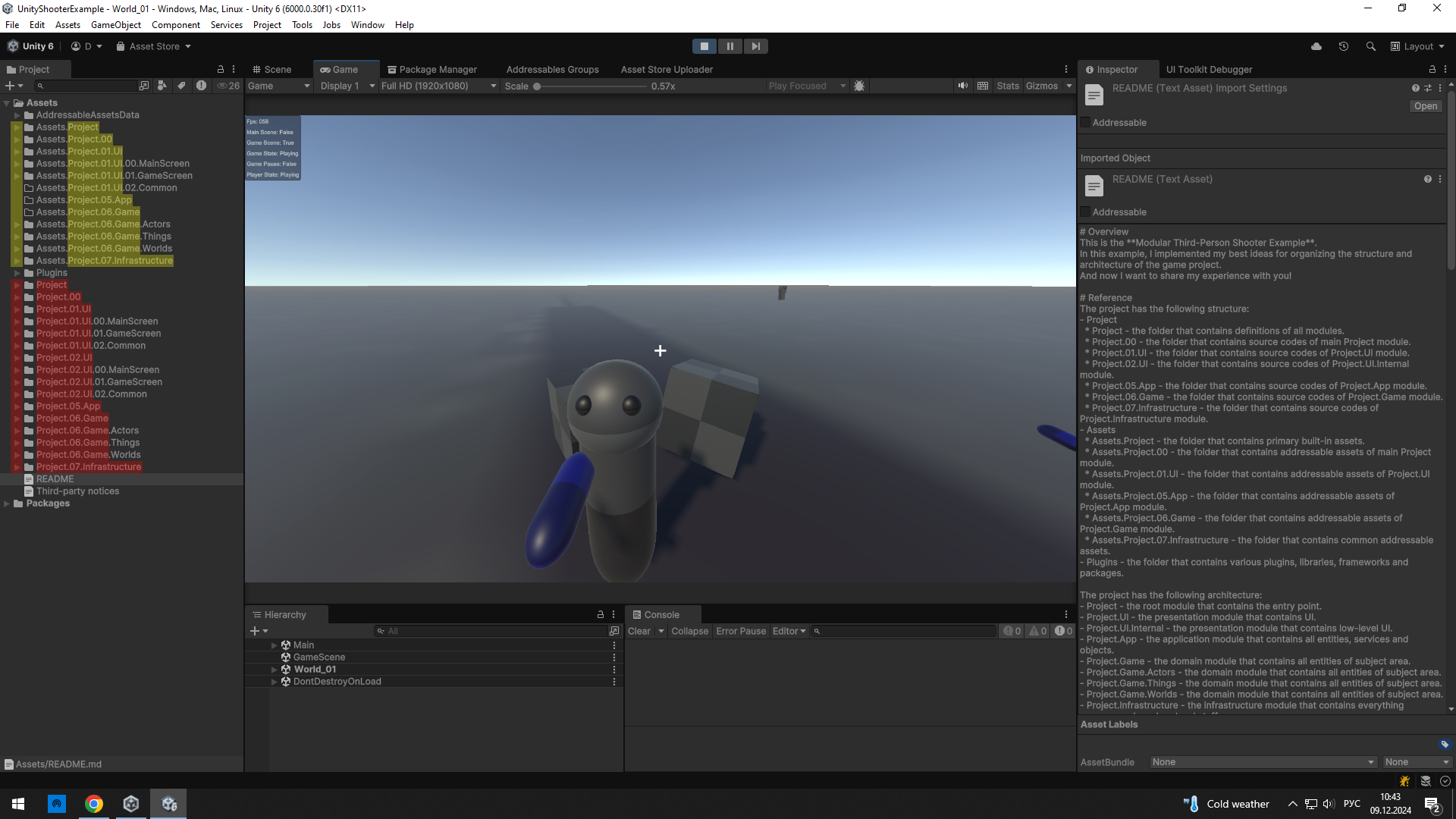The width and height of the screenshot is (1456, 819).
Task: Click the Asset Labels tag icon
Action: click(x=1444, y=745)
